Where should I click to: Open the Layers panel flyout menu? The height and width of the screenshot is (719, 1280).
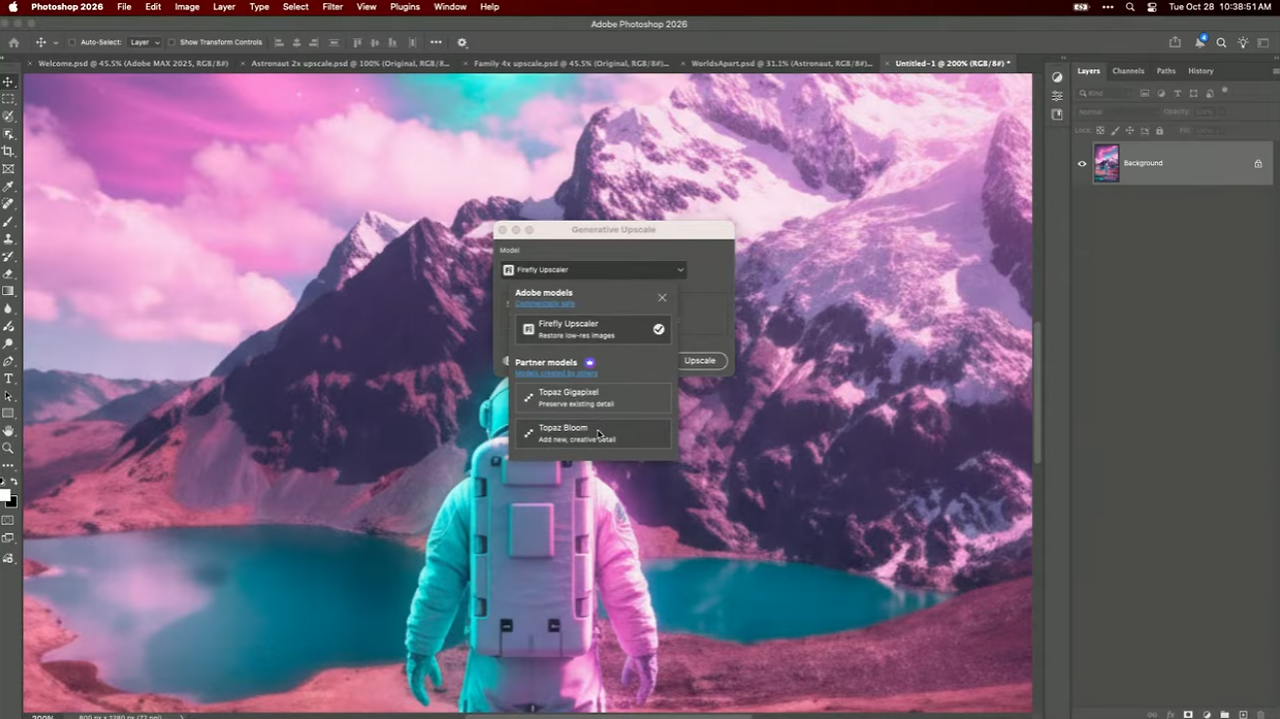[x=1275, y=71]
